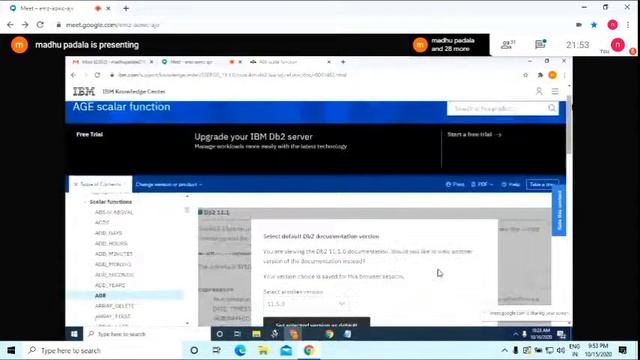
Task: Open ADD_DAYS in the contents tree
Action: [109, 233]
